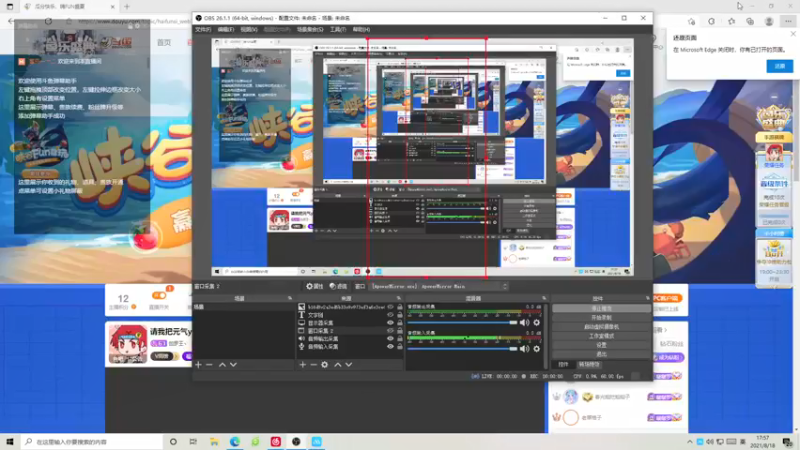
Task: Select the 场景 item in Scenes list
Action: pyautogui.click(x=244, y=307)
